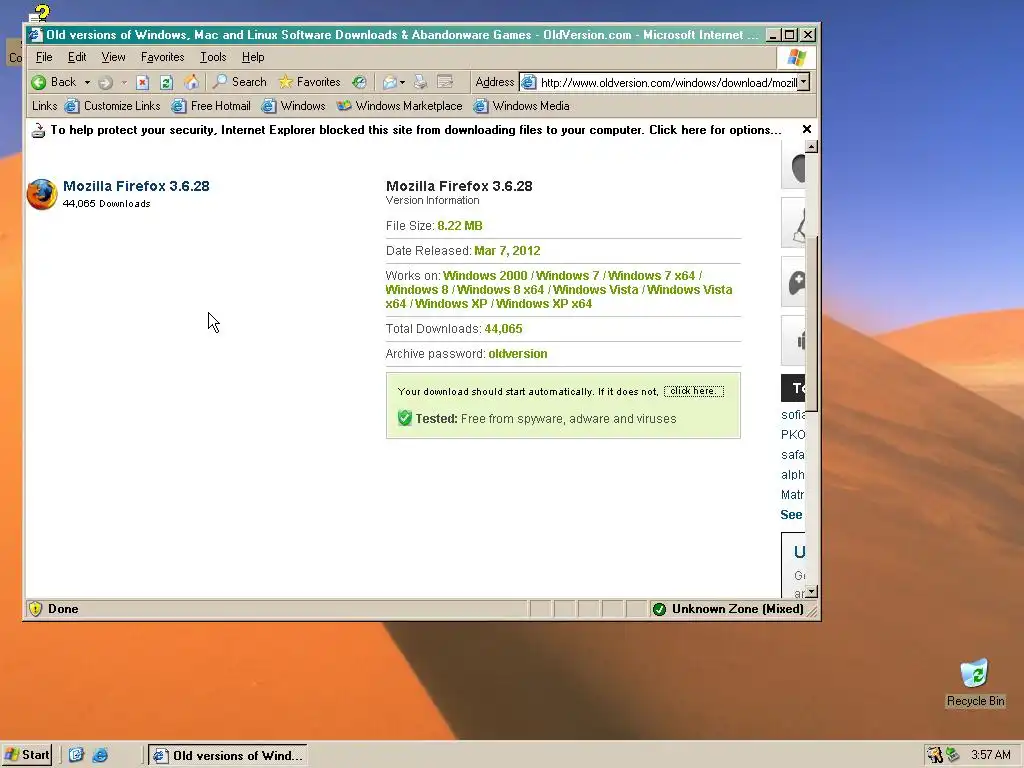Launch Internet Explorer from quick launch

[100, 755]
